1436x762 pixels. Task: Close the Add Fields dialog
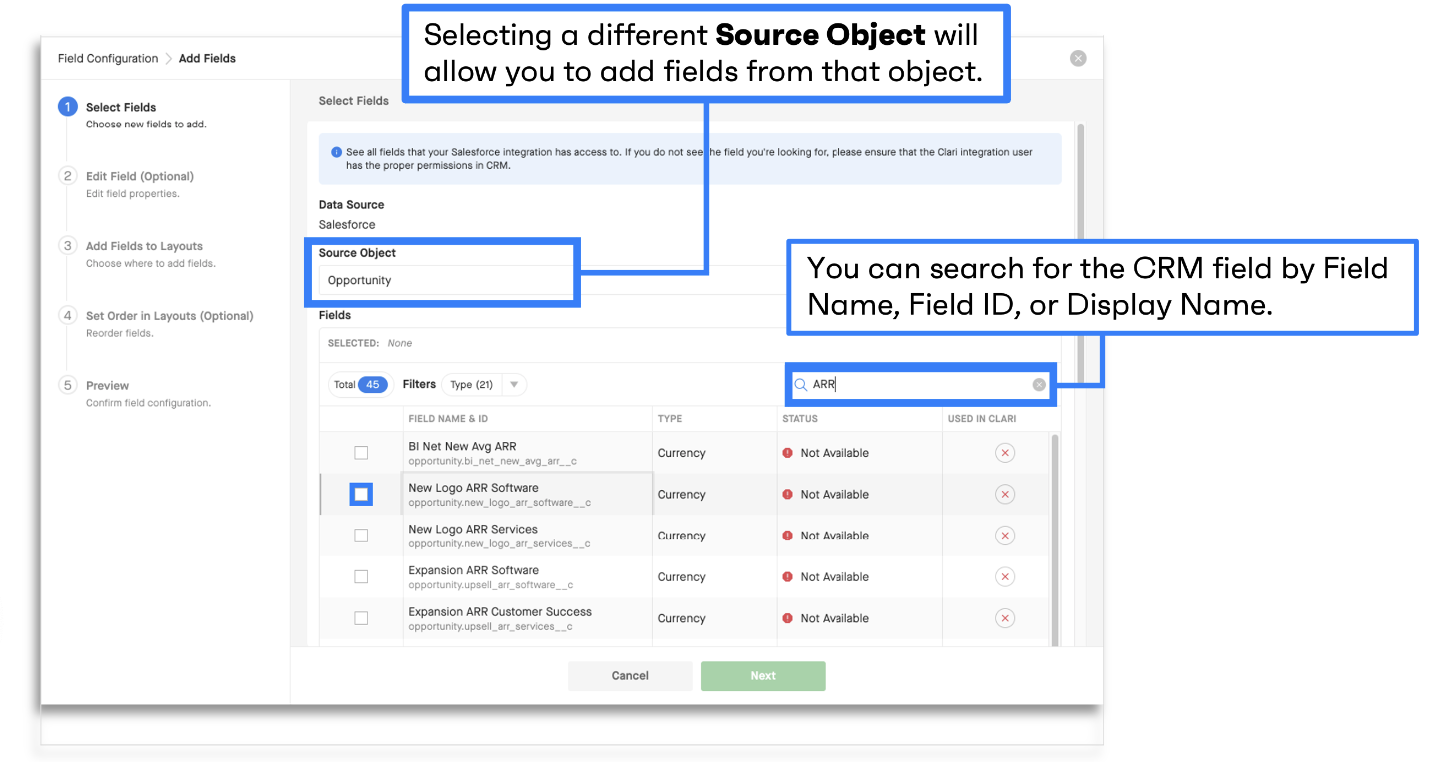click(x=1078, y=58)
